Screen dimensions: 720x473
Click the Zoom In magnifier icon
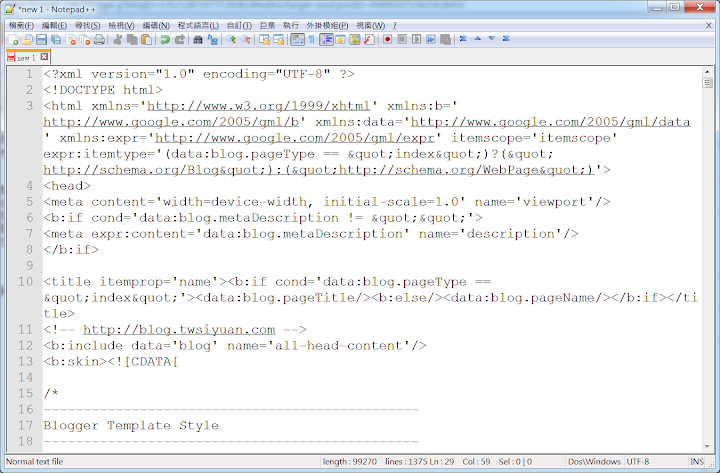(x=231, y=39)
